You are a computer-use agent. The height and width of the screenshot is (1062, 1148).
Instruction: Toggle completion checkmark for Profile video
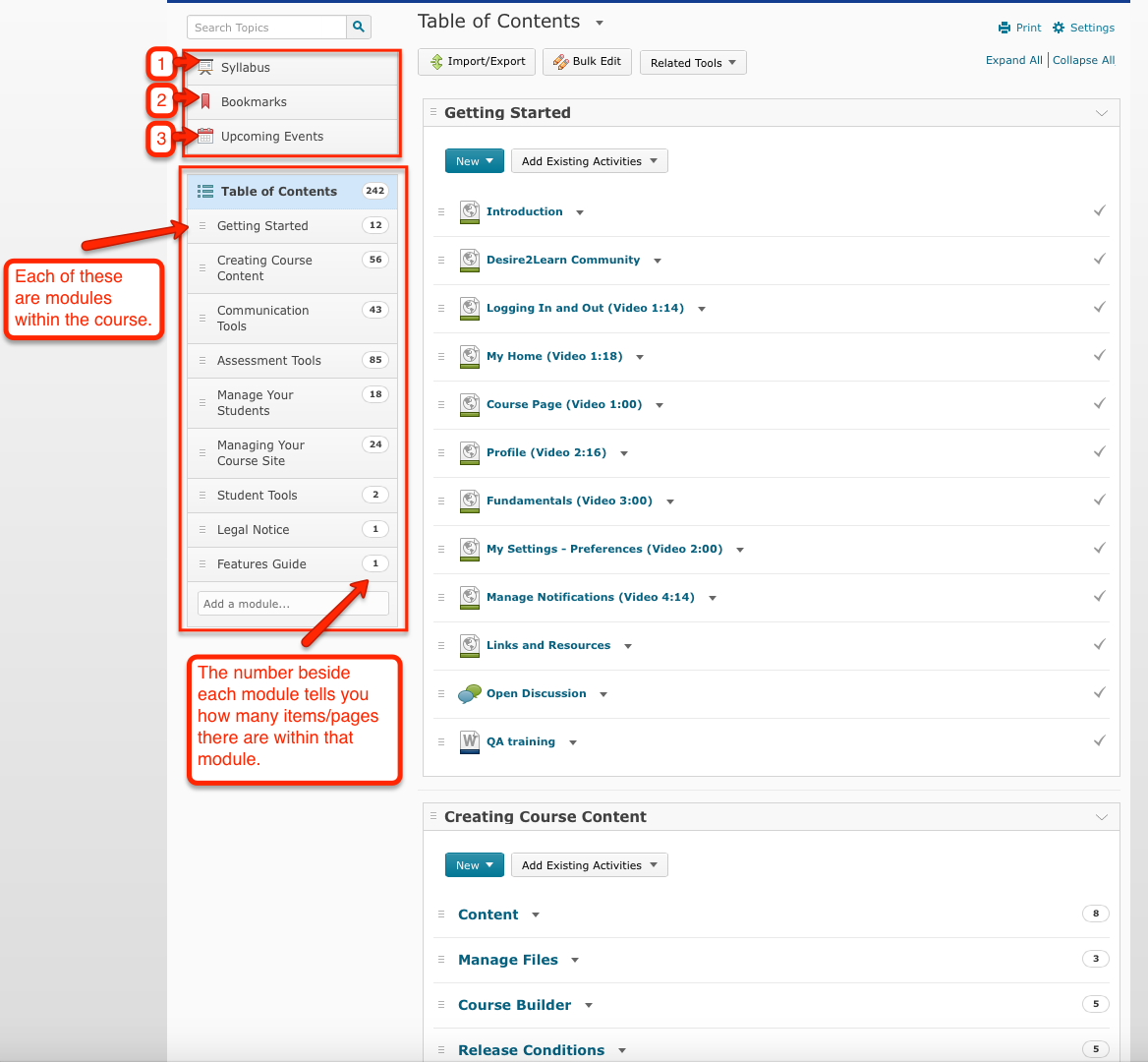tap(1099, 452)
